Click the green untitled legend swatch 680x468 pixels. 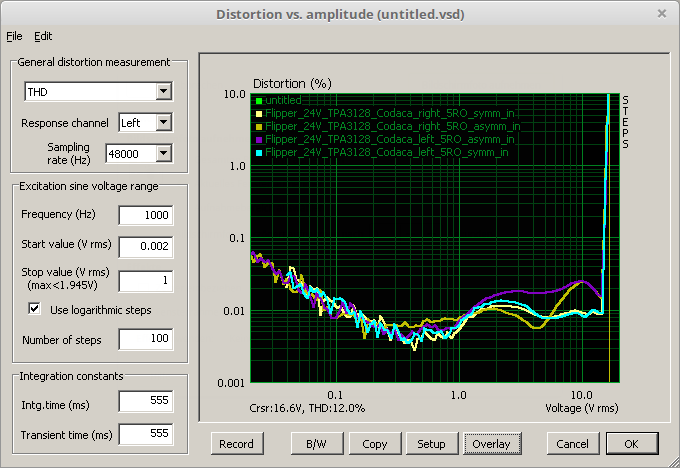(x=258, y=100)
